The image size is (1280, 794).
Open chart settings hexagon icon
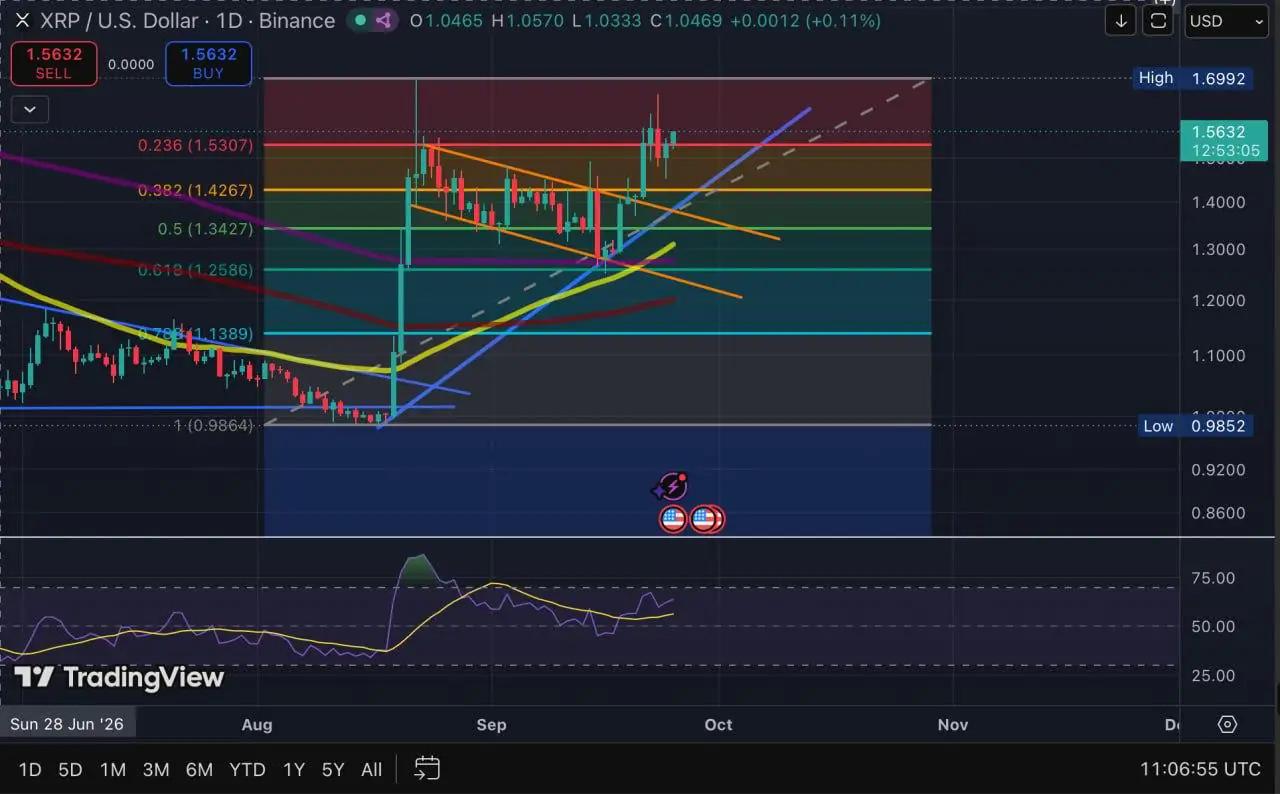point(1228,724)
